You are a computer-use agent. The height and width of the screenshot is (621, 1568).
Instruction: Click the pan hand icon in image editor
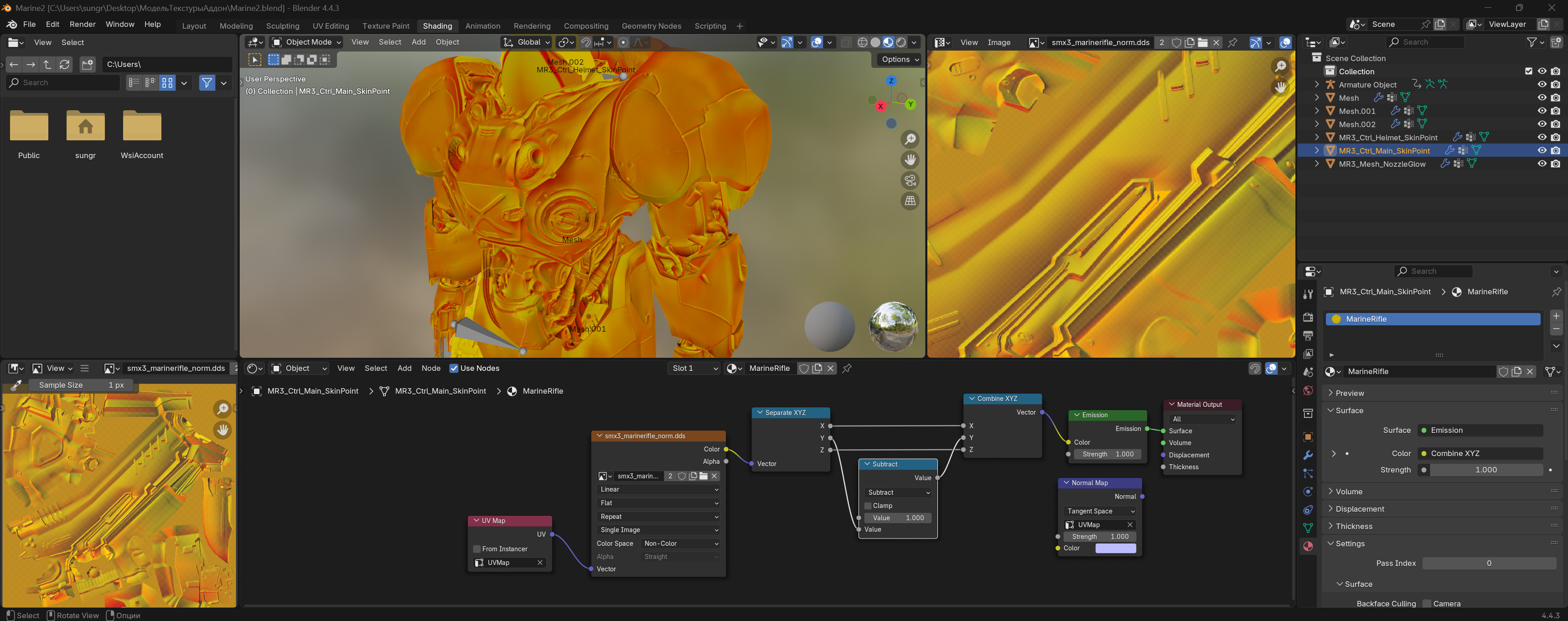(x=1281, y=87)
